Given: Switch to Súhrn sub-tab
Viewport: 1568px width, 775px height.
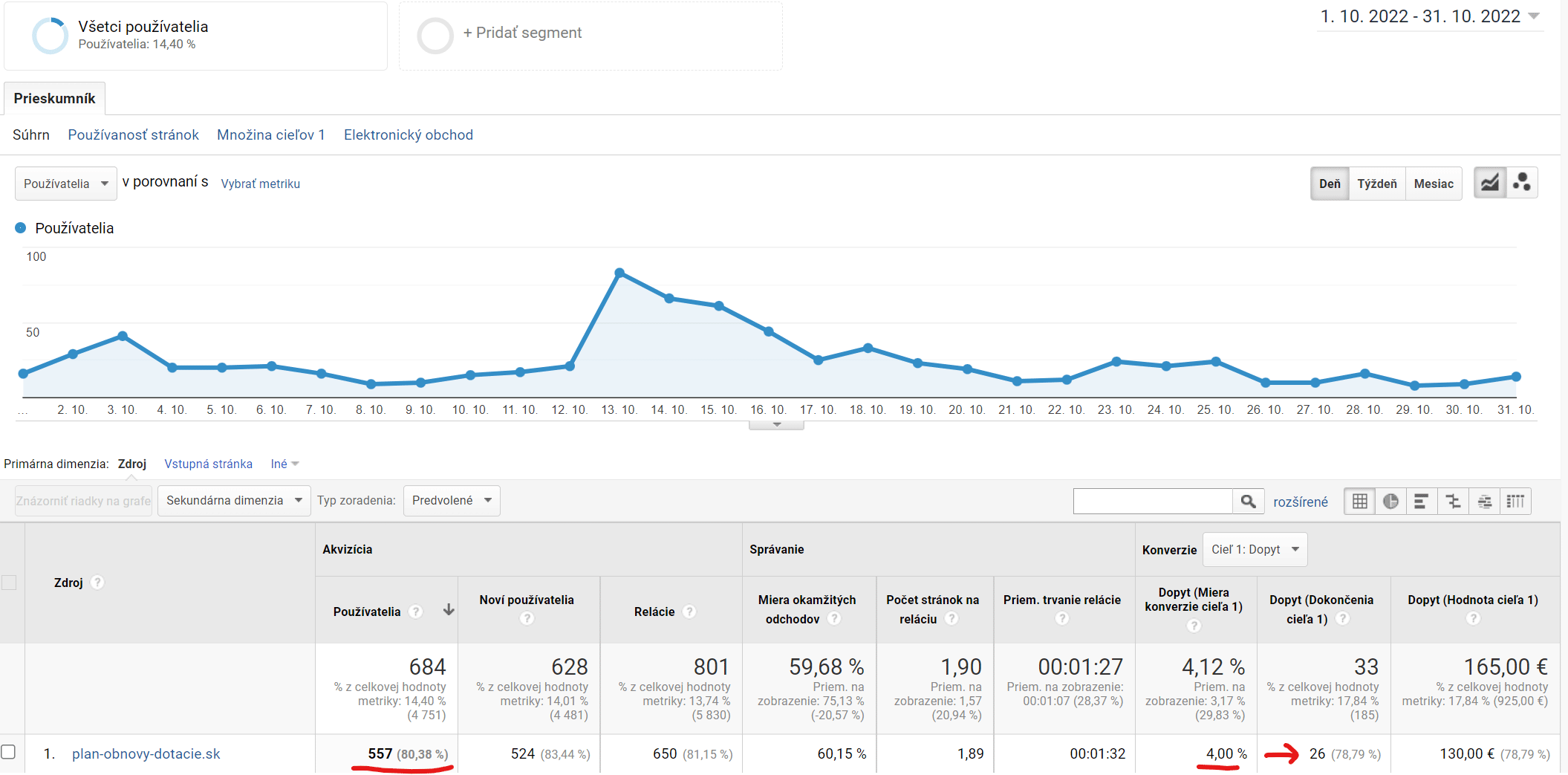Looking at the screenshot, I should coord(31,134).
